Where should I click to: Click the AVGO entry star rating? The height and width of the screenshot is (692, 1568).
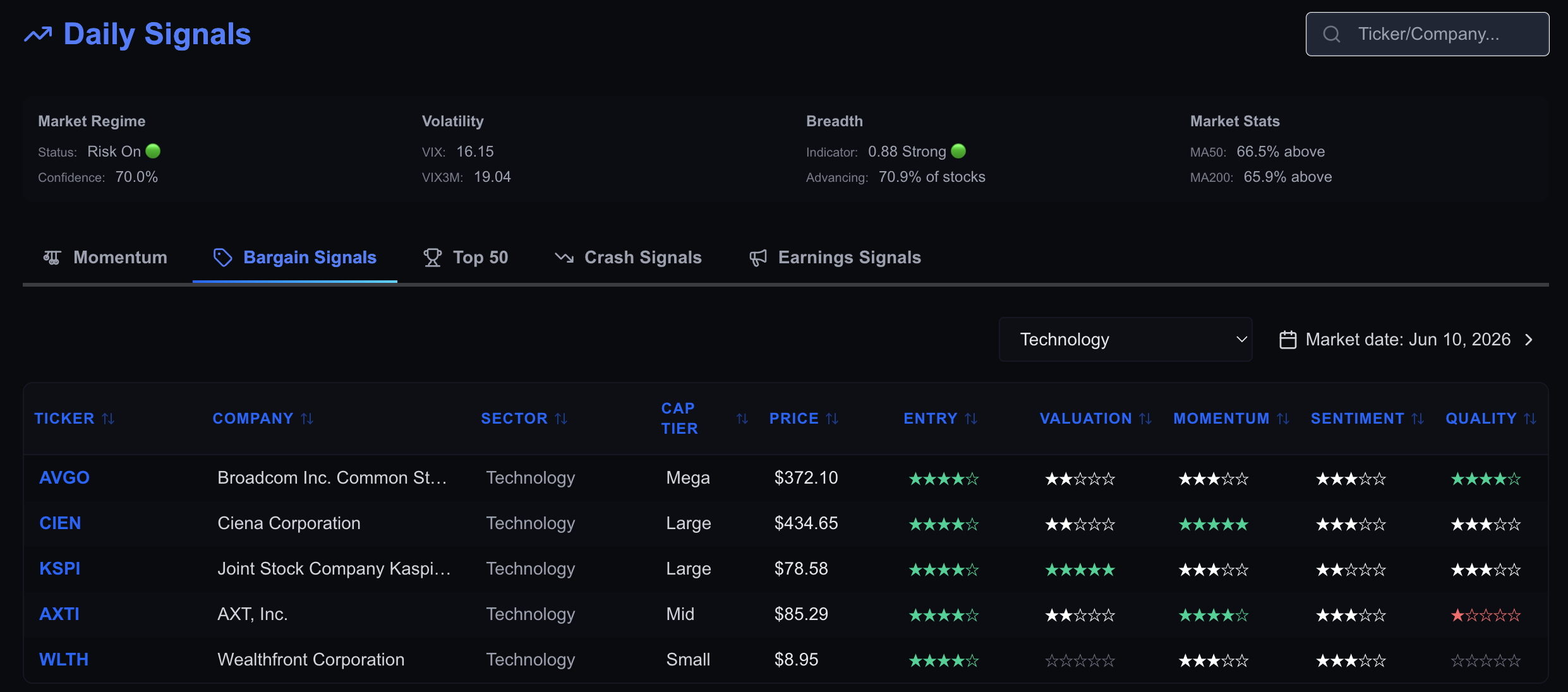click(944, 479)
